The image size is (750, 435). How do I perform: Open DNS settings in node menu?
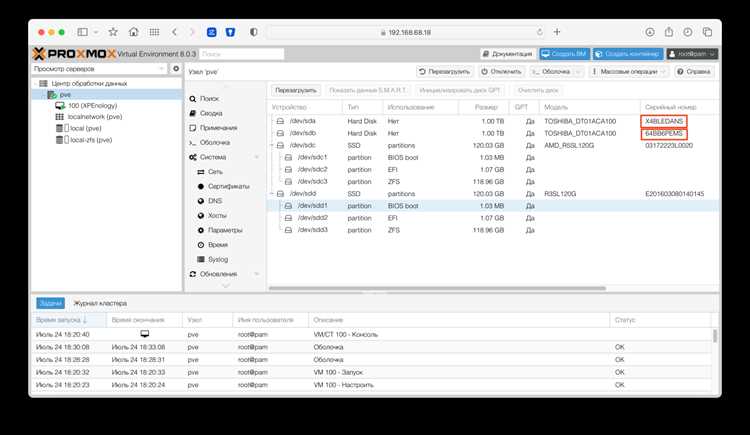point(214,201)
